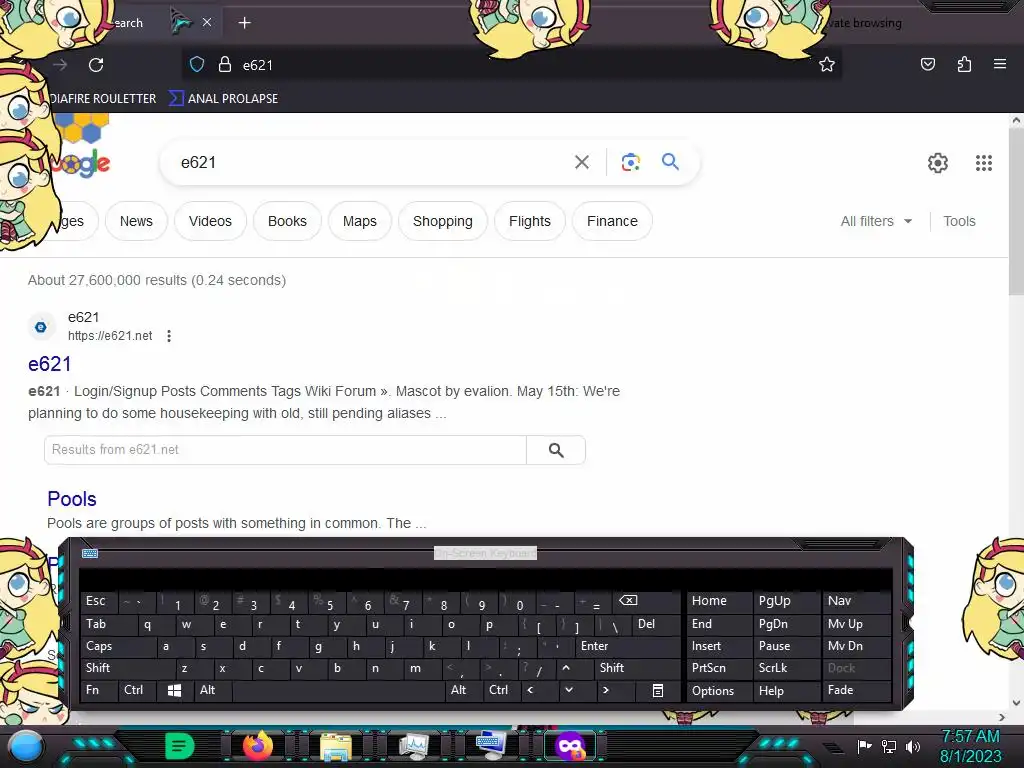This screenshot has height=768, width=1024.
Task: Open the Tools search options
Action: (x=959, y=221)
